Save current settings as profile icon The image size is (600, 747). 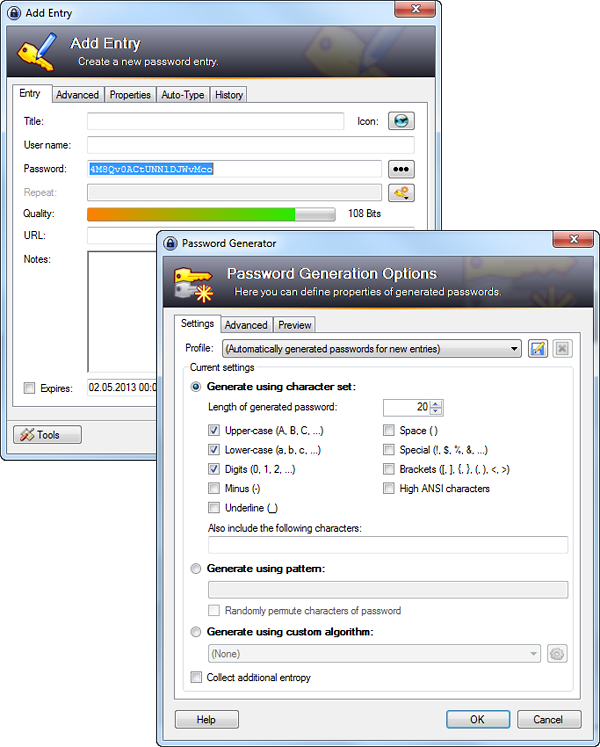[538, 349]
